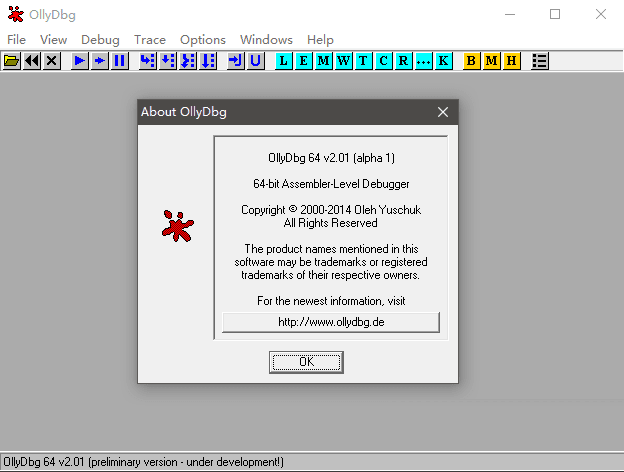Open the Windows menu
Image resolution: width=624 pixels, height=472 pixels.
click(x=266, y=40)
